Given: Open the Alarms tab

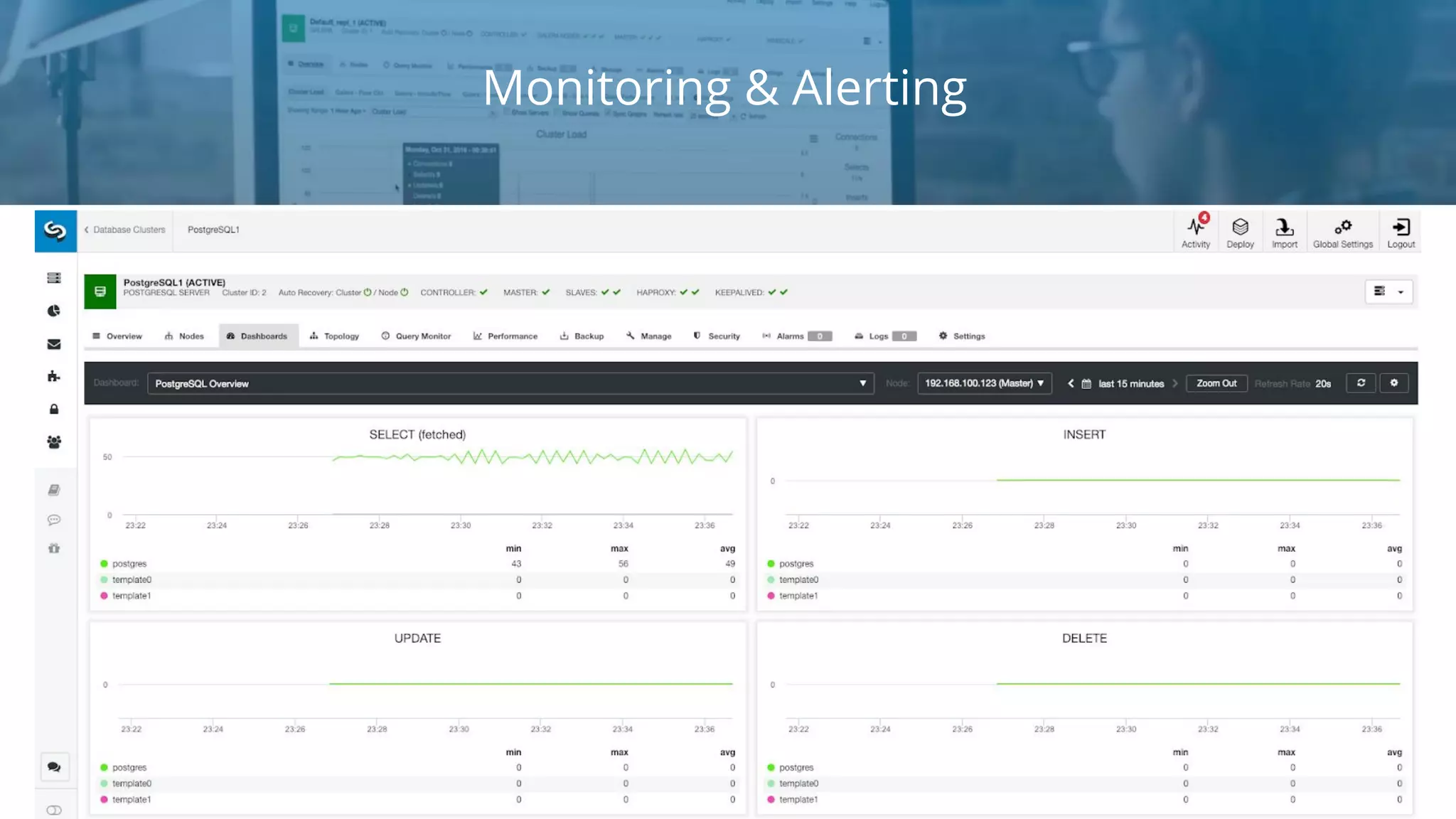Looking at the screenshot, I should [x=796, y=336].
